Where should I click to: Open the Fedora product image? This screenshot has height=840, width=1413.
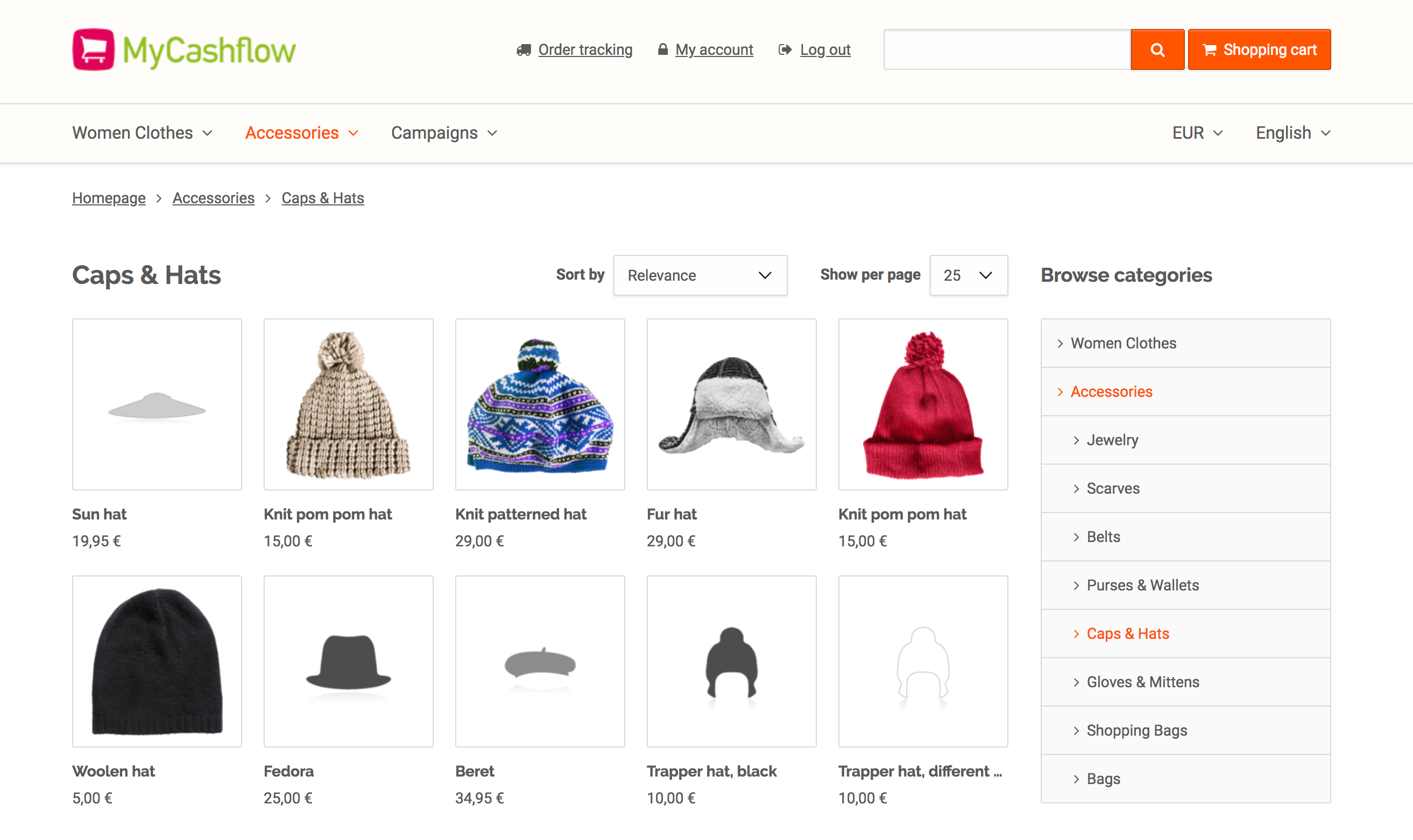tap(348, 661)
